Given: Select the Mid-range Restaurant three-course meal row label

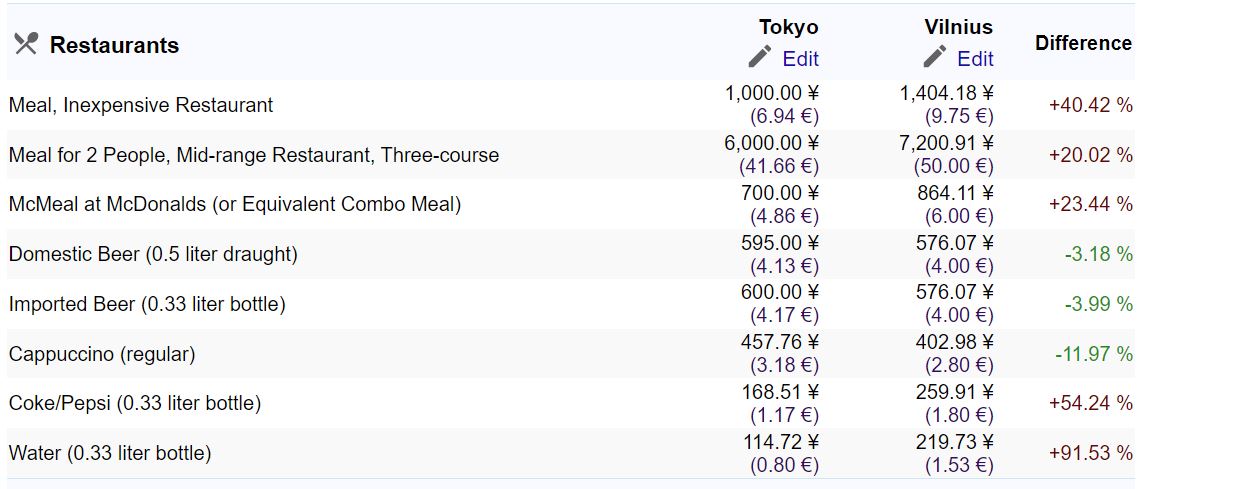Looking at the screenshot, I should click(254, 155).
